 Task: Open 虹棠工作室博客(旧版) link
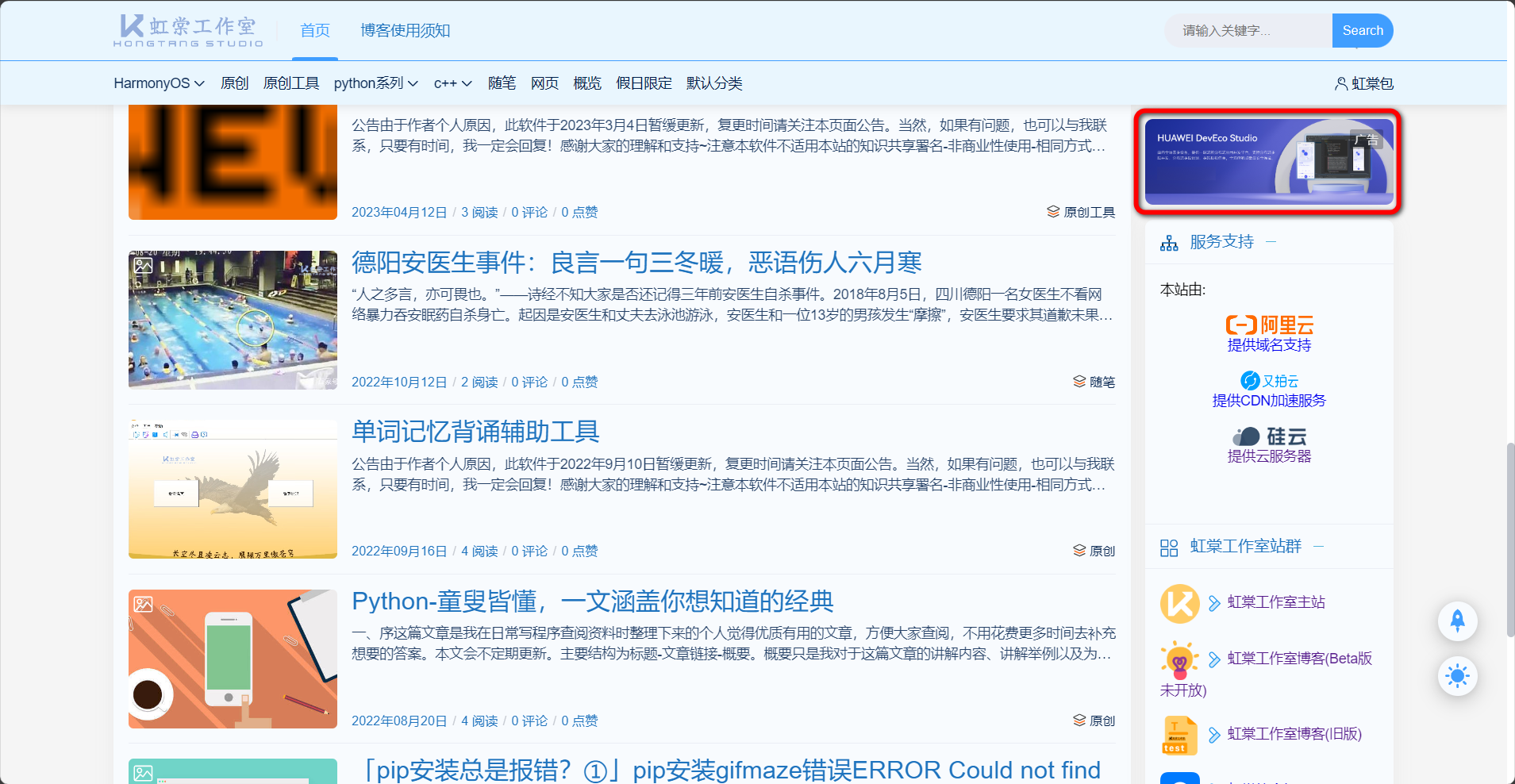click(1294, 734)
